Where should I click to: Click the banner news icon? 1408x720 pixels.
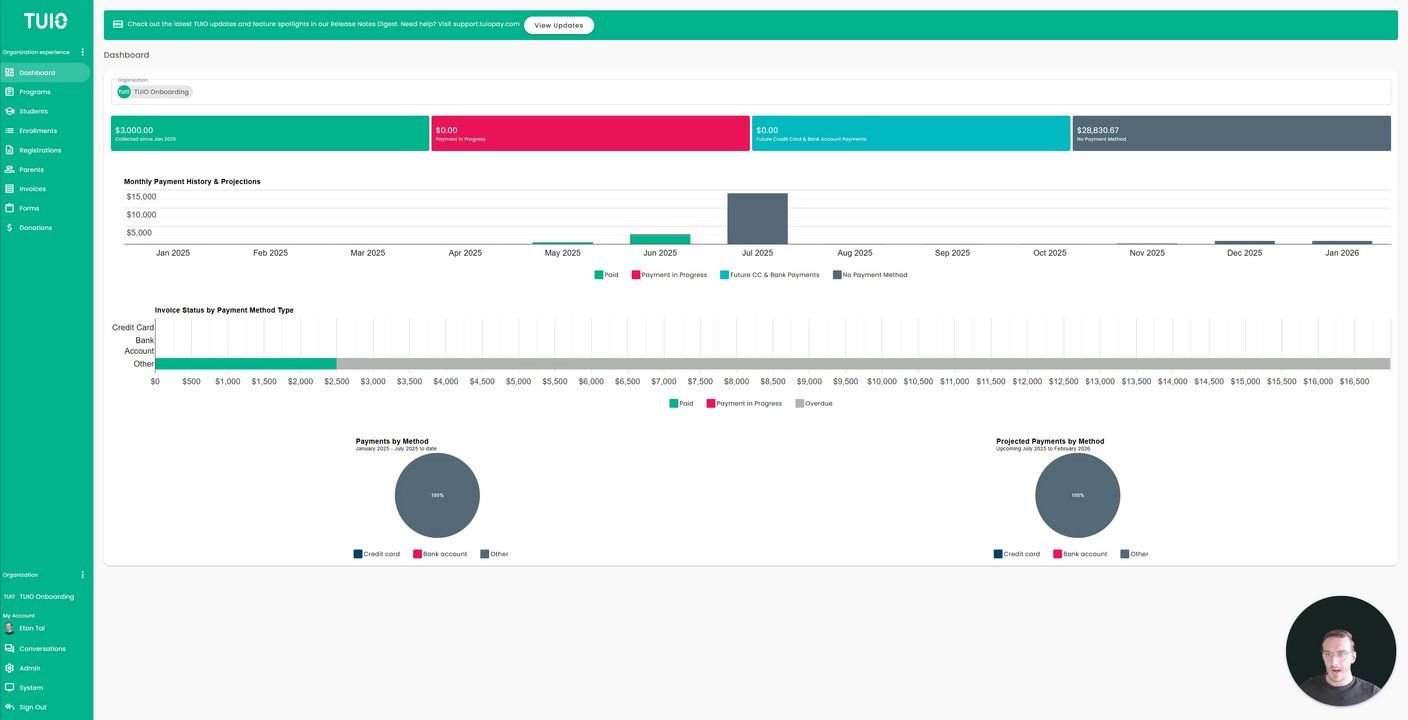click(118, 24)
